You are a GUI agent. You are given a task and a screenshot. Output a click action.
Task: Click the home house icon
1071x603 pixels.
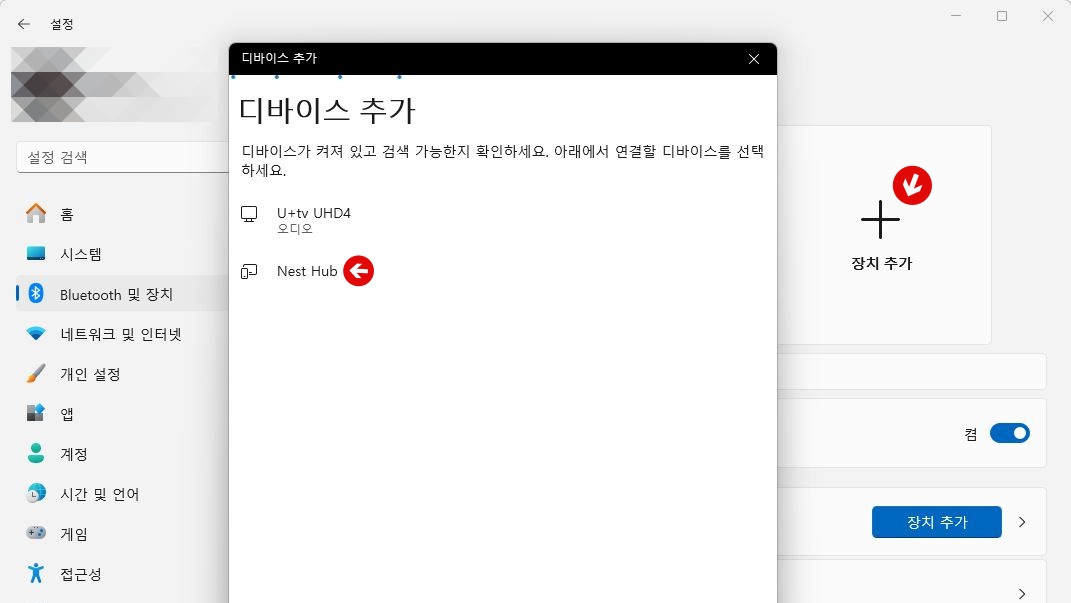coord(36,213)
